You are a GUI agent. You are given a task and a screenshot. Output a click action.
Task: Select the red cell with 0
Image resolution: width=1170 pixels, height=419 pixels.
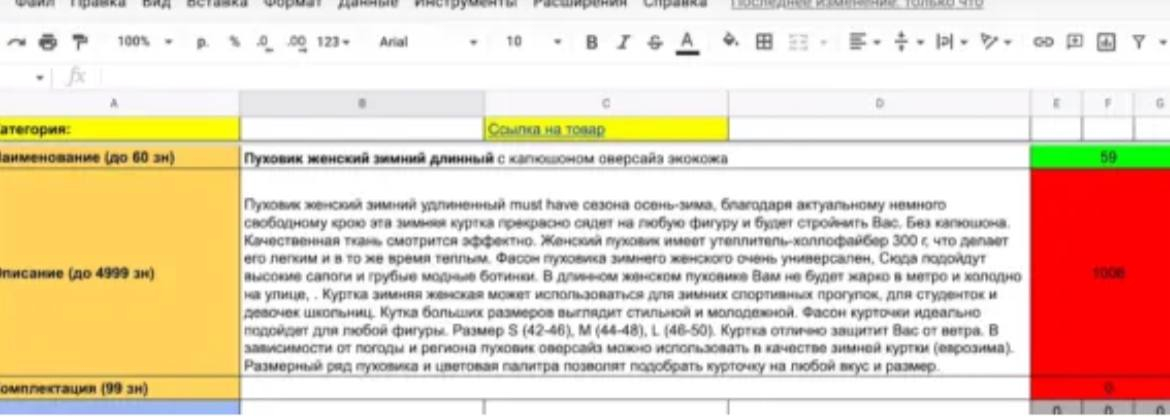1100,388
